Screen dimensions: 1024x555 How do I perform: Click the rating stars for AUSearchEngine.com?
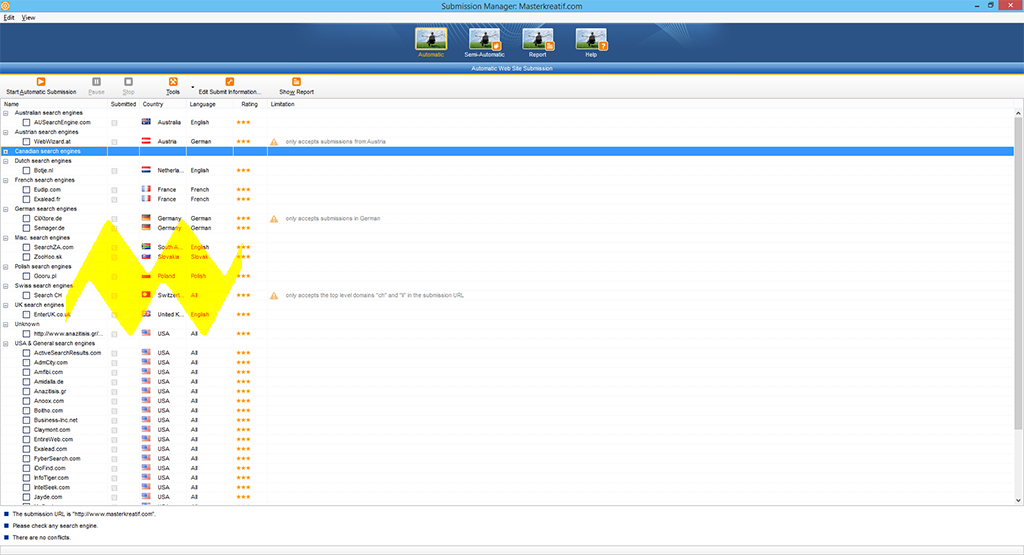click(244, 122)
